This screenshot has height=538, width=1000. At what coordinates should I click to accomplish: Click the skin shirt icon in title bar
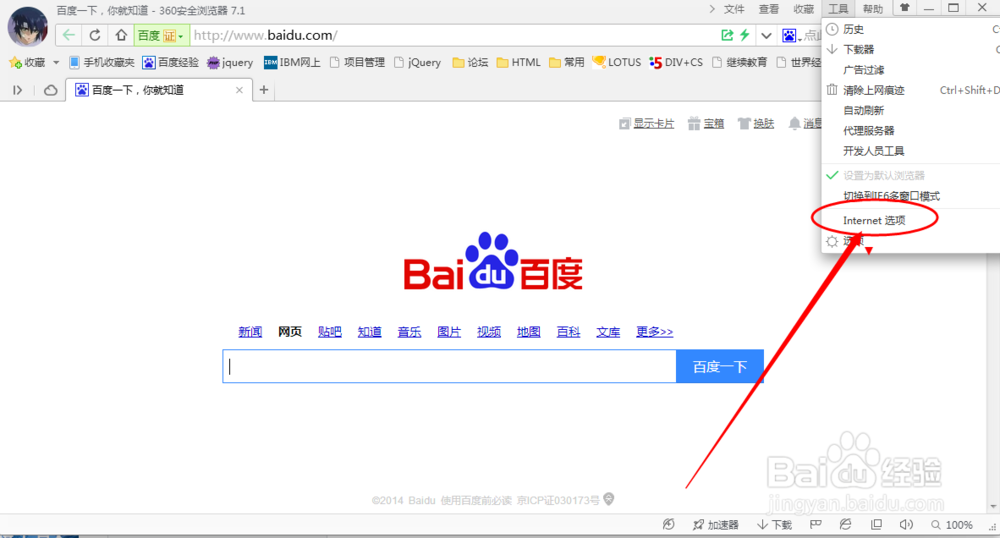(x=904, y=8)
